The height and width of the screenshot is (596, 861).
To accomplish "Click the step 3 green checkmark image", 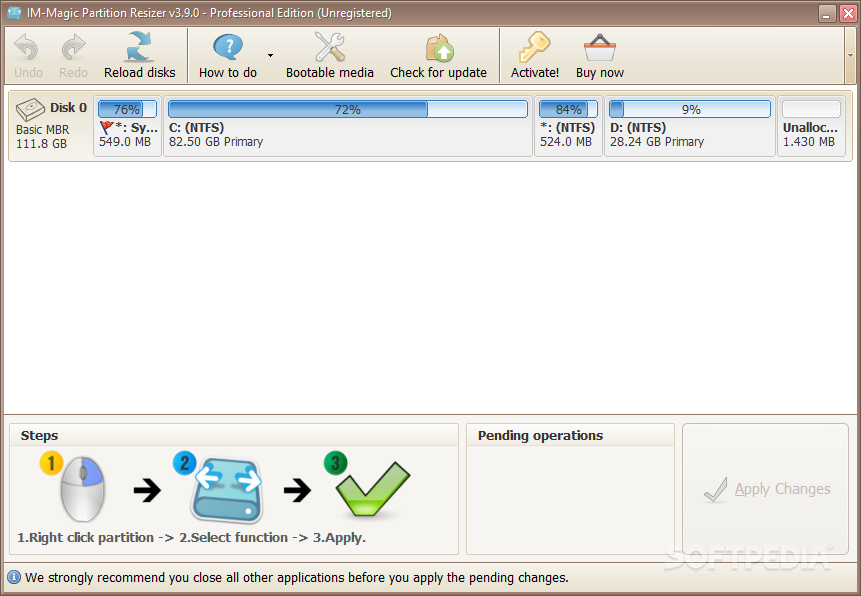I will (372, 489).
